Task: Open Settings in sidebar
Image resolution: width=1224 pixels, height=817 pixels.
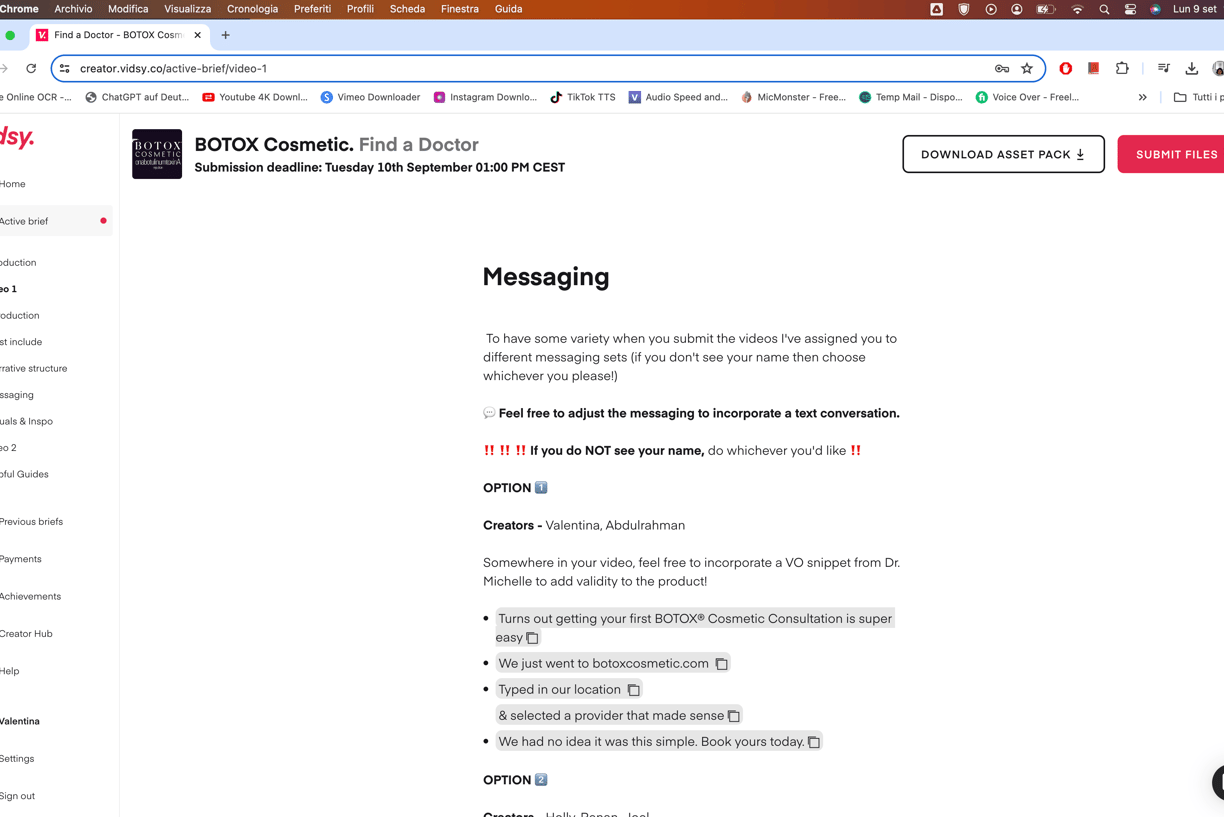Action: [x=17, y=759]
